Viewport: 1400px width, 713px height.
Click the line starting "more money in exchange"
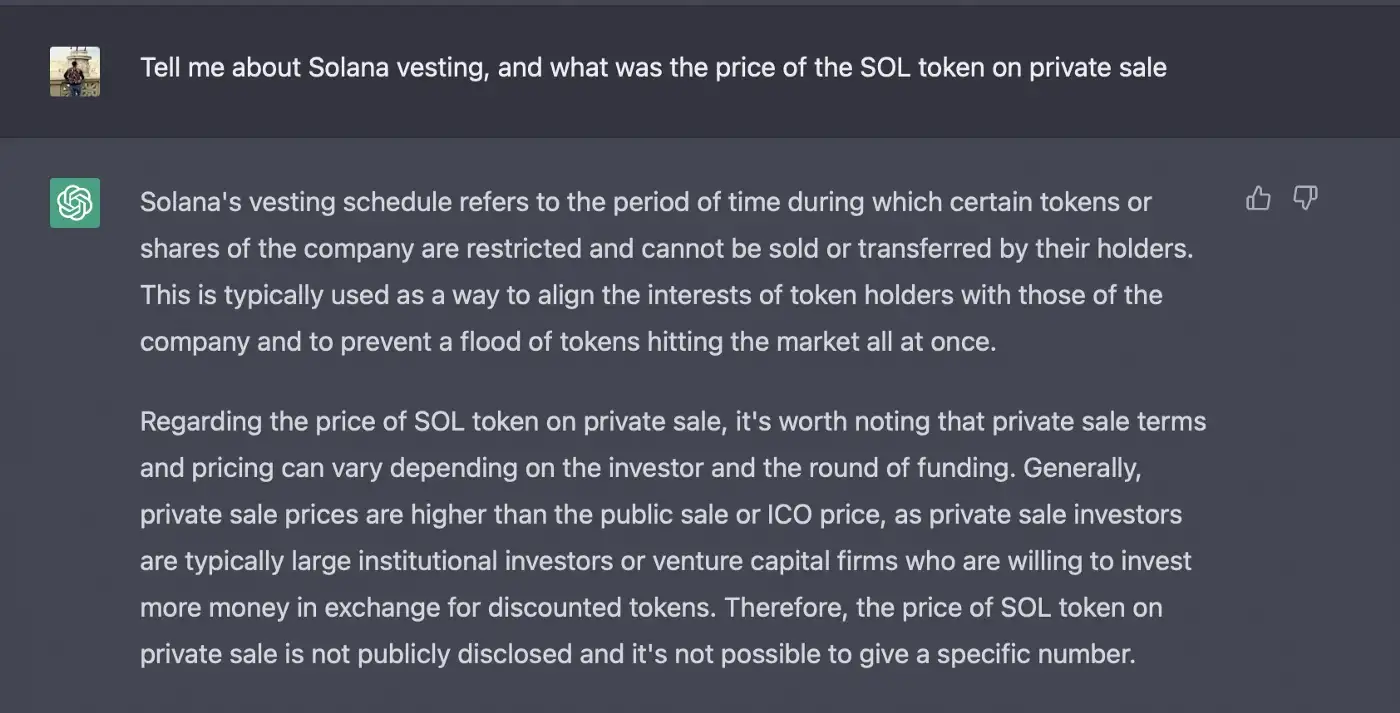pos(651,607)
